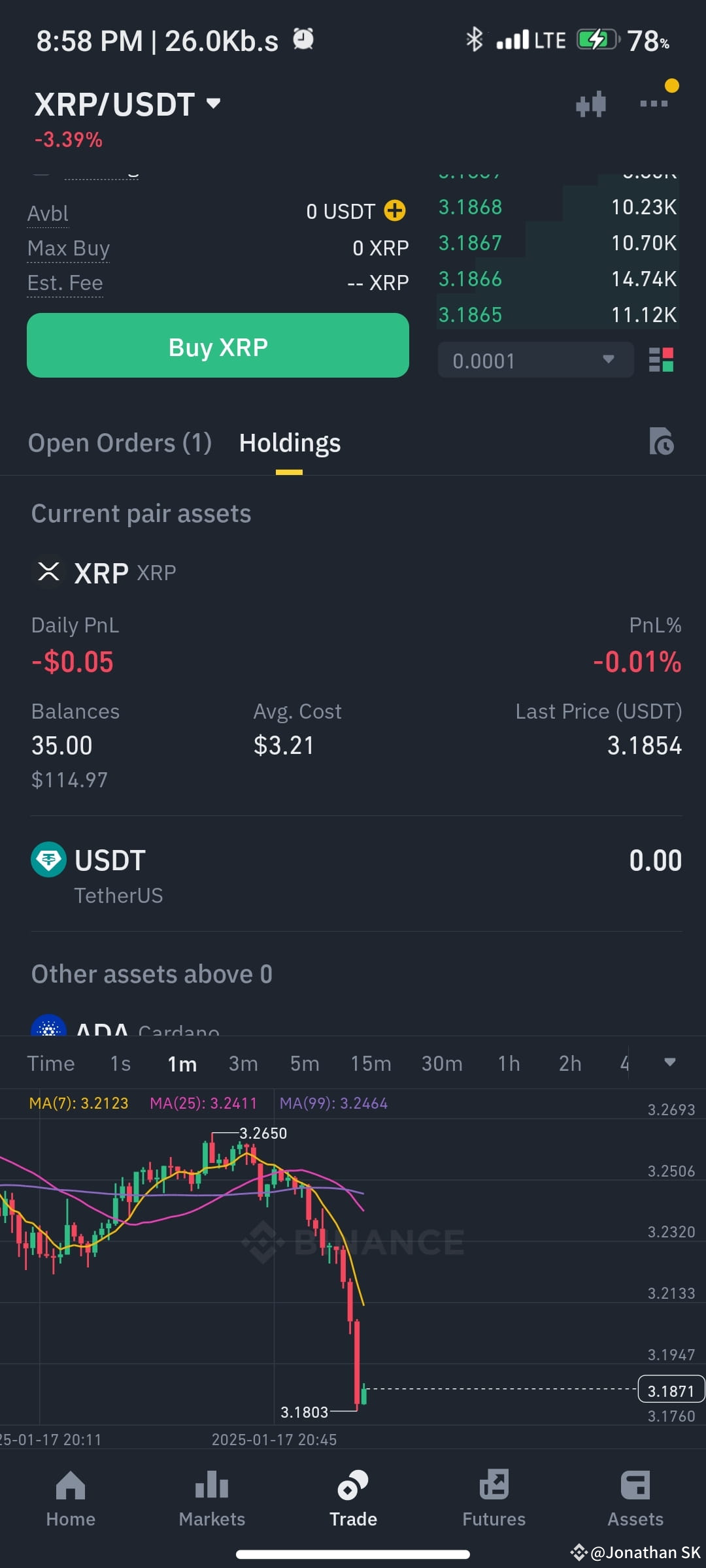Open the order history clock icon
The height and width of the screenshot is (1568, 706).
pos(662,442)
